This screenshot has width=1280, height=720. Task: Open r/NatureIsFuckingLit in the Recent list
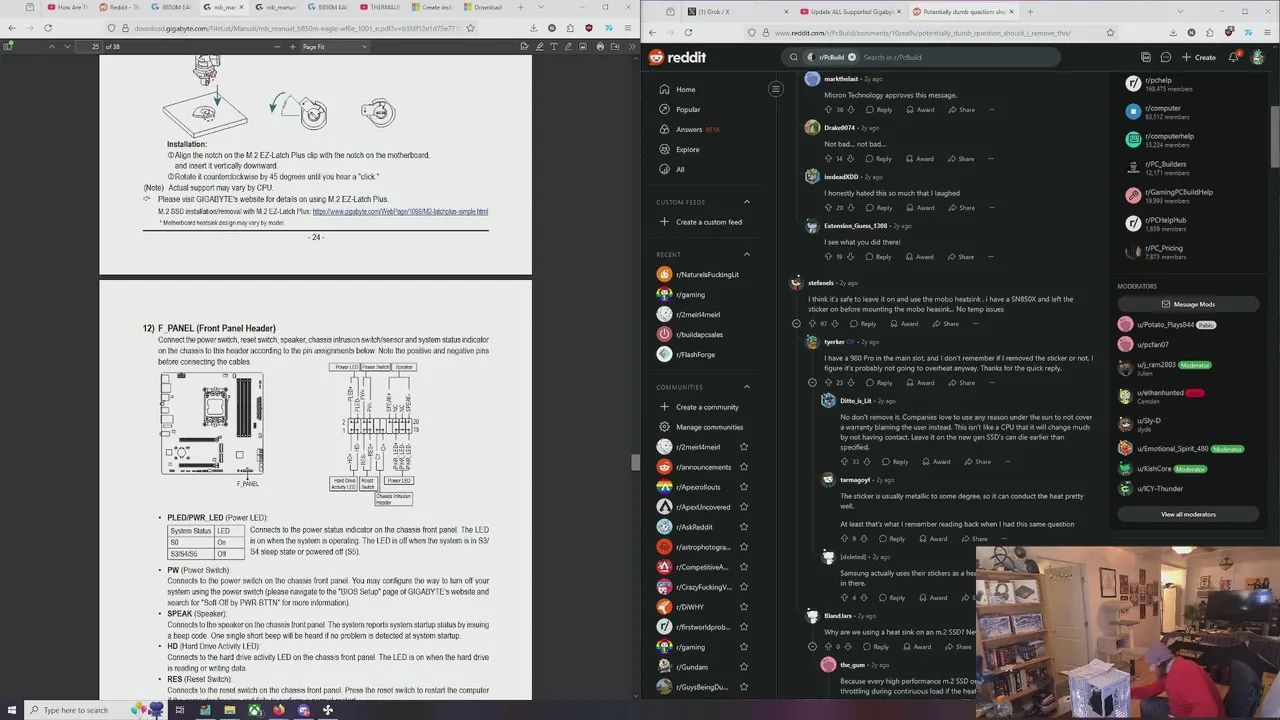coord(700,274)
